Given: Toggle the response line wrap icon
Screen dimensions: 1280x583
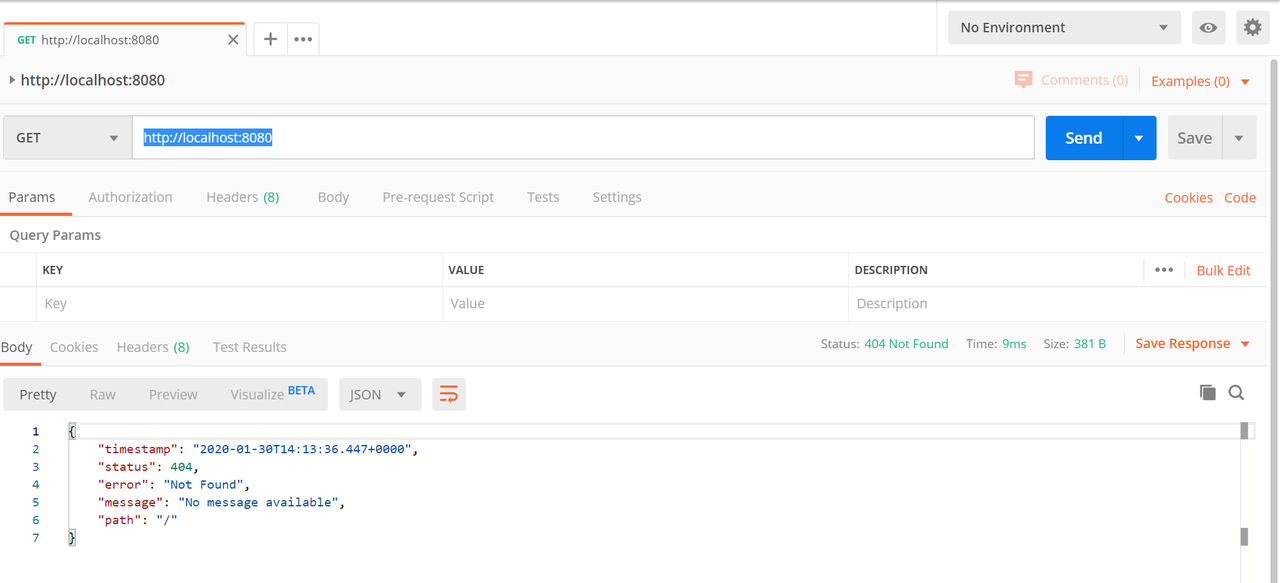Looking at the screenshot, I should click(449, 394).
